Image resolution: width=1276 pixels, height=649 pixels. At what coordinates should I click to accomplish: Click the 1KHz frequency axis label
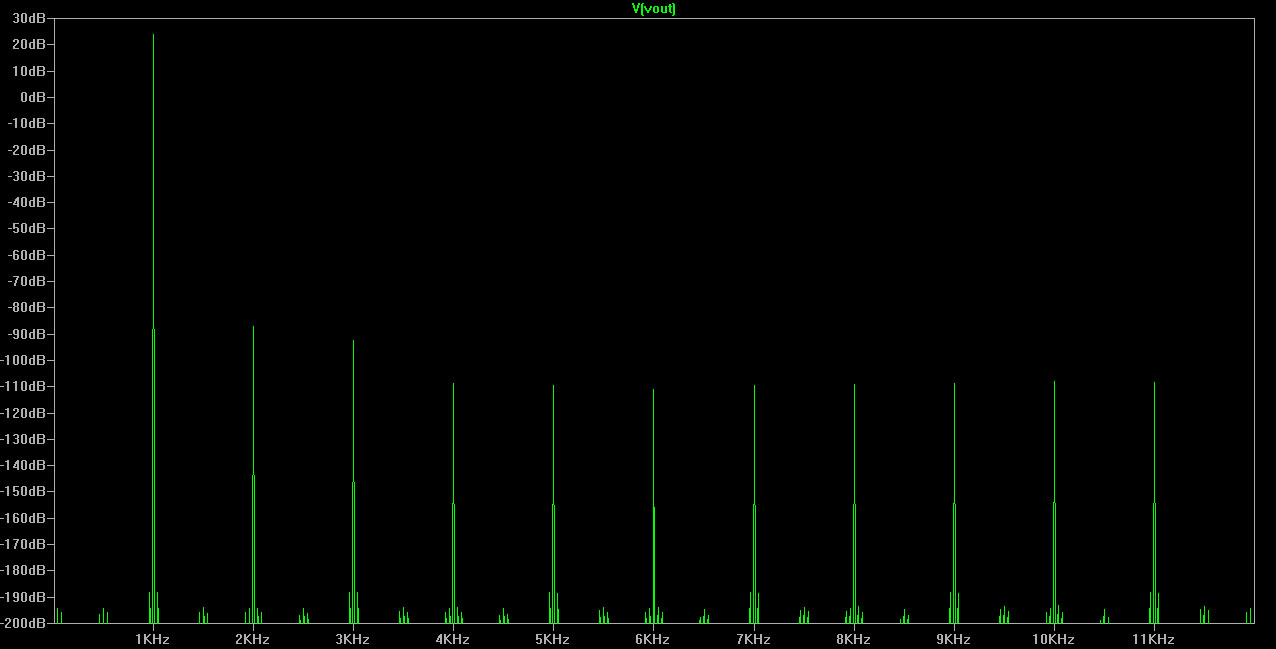153,639
